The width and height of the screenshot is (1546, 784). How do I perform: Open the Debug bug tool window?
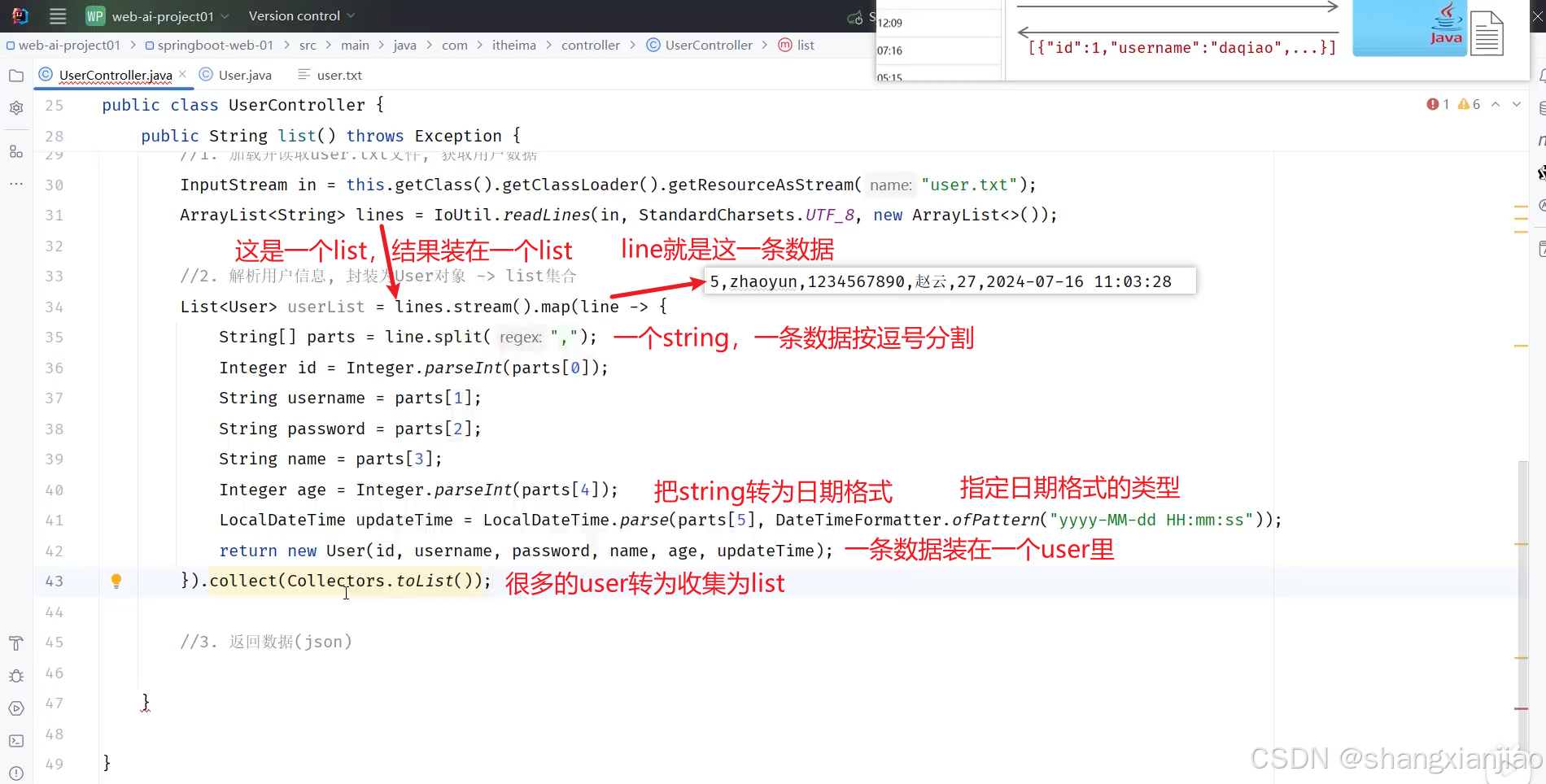pos(16,676)
